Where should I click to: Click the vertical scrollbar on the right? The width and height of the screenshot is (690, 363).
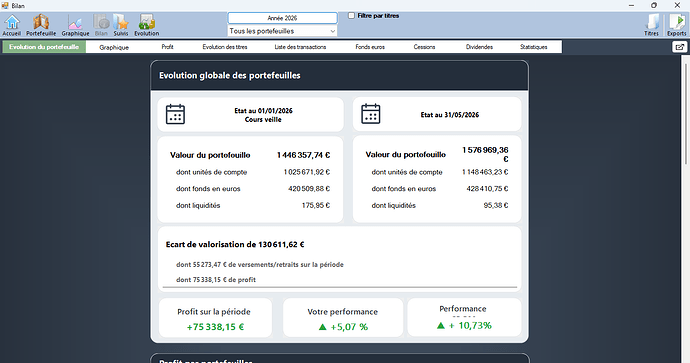click(x=685, y=114)
